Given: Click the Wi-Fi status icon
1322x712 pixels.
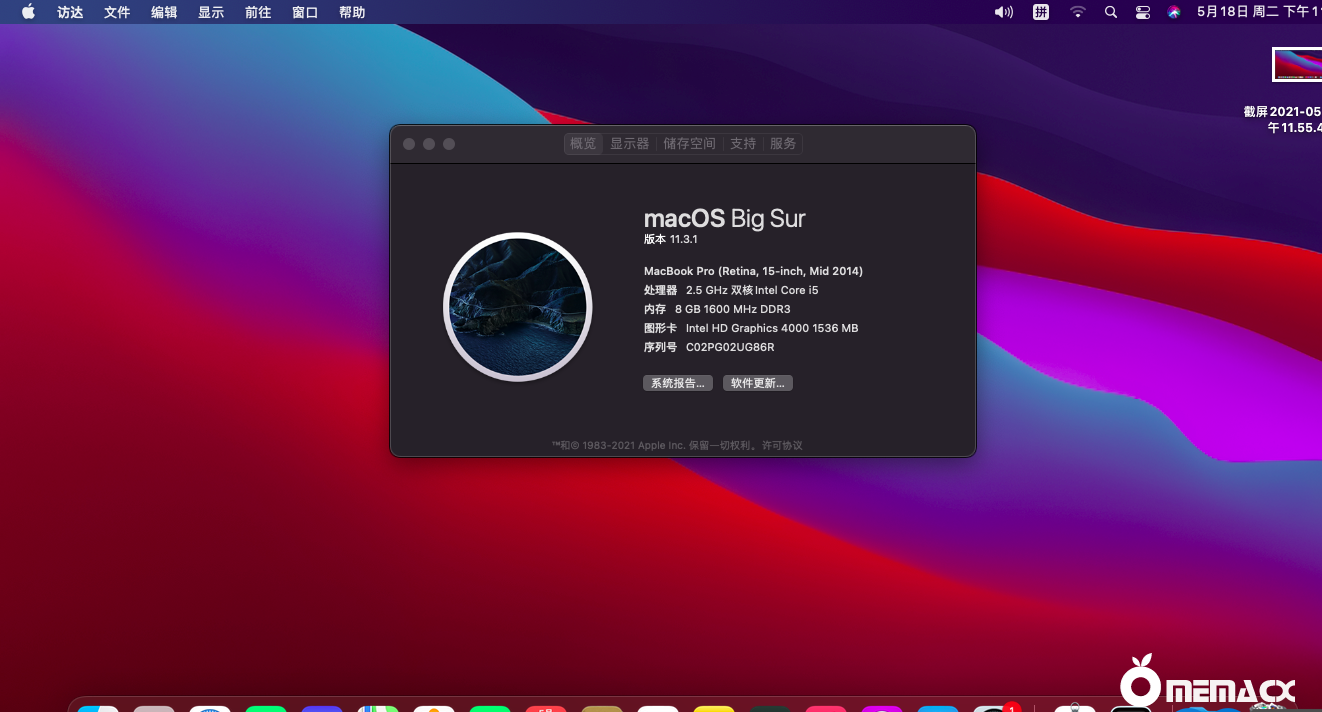Looking at the screenshot, I should [1077, 11].
